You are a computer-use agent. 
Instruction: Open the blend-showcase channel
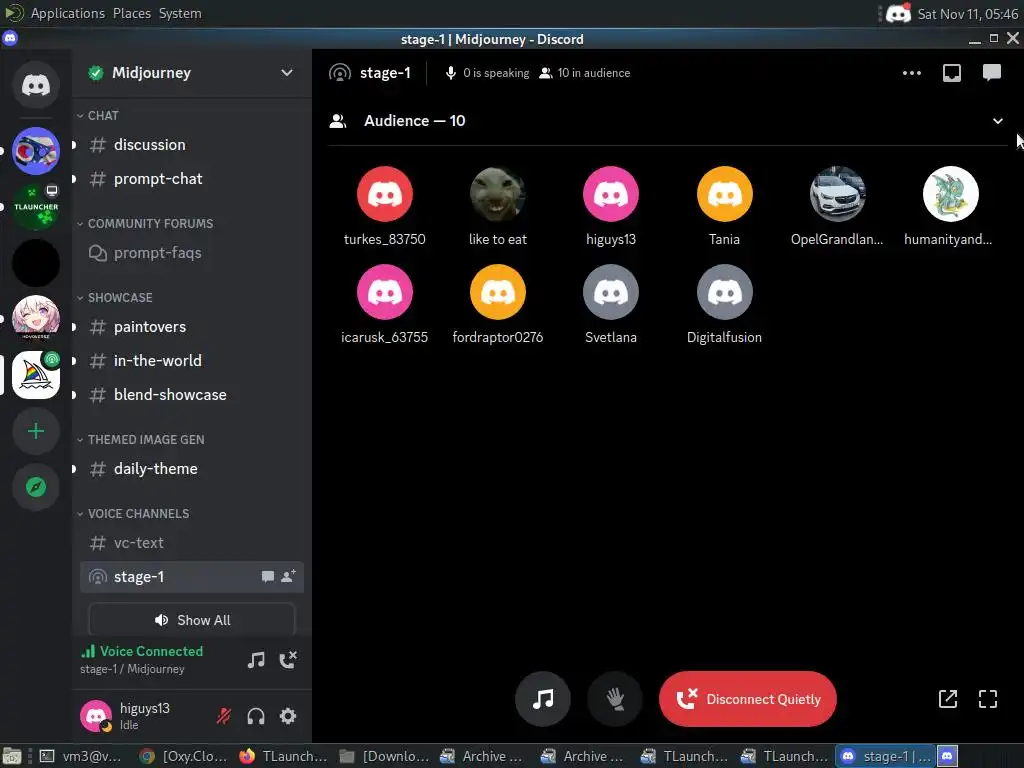pos(192,394)
